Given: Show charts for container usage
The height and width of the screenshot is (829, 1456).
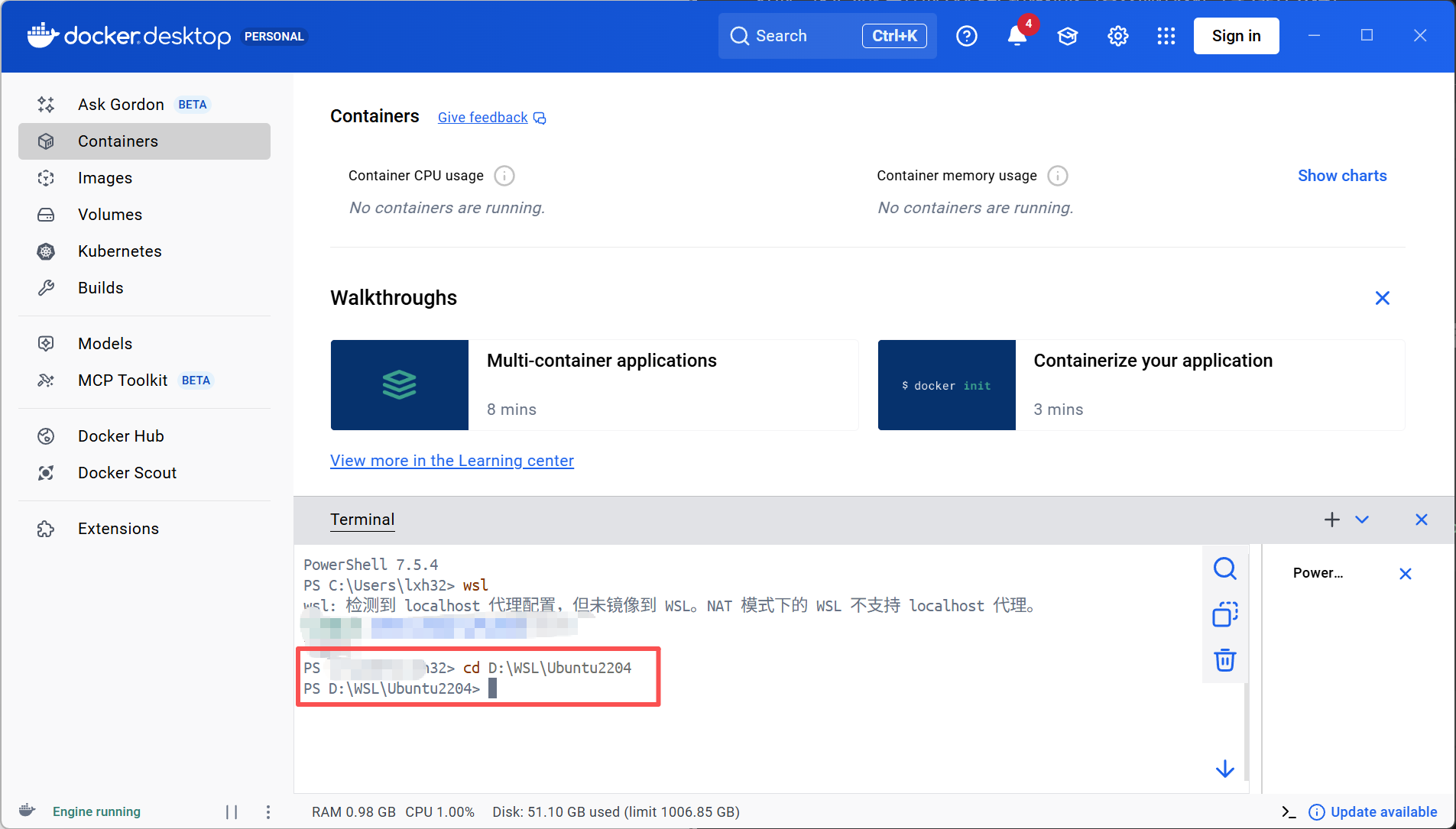Looking at the screenshot, I should coord(1341,175).
